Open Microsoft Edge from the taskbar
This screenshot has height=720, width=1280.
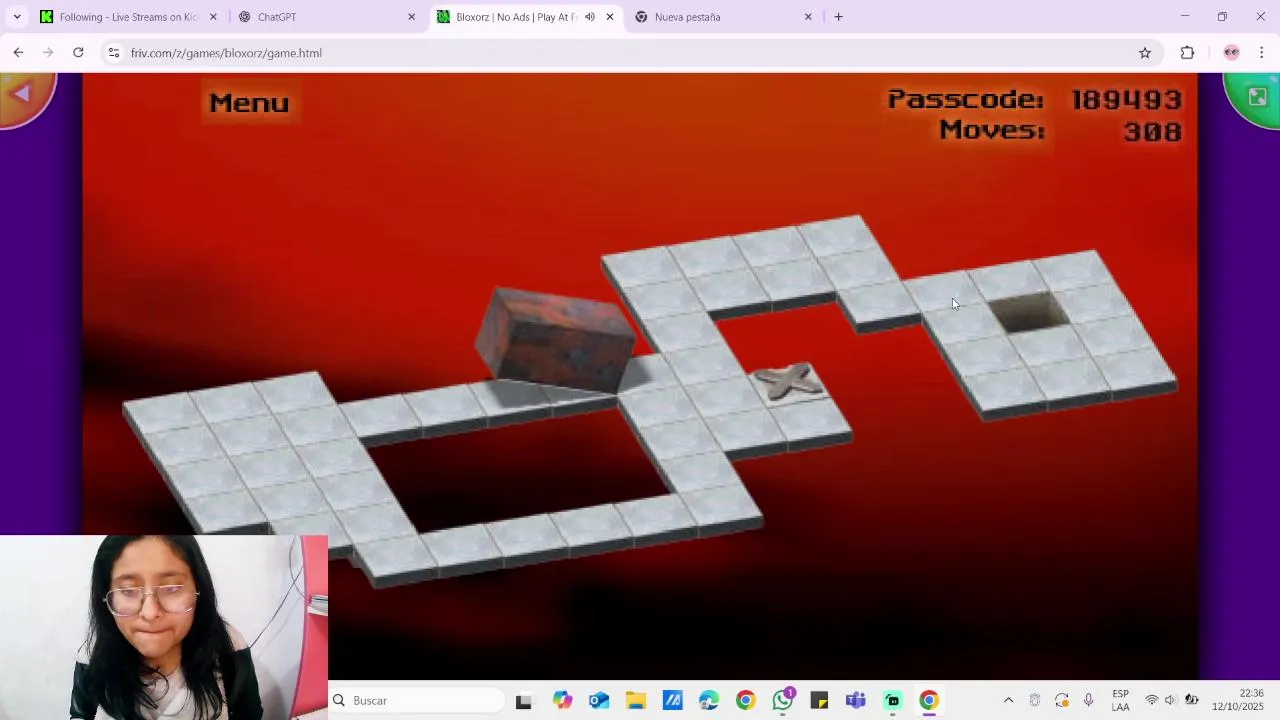tap(709, 701)
